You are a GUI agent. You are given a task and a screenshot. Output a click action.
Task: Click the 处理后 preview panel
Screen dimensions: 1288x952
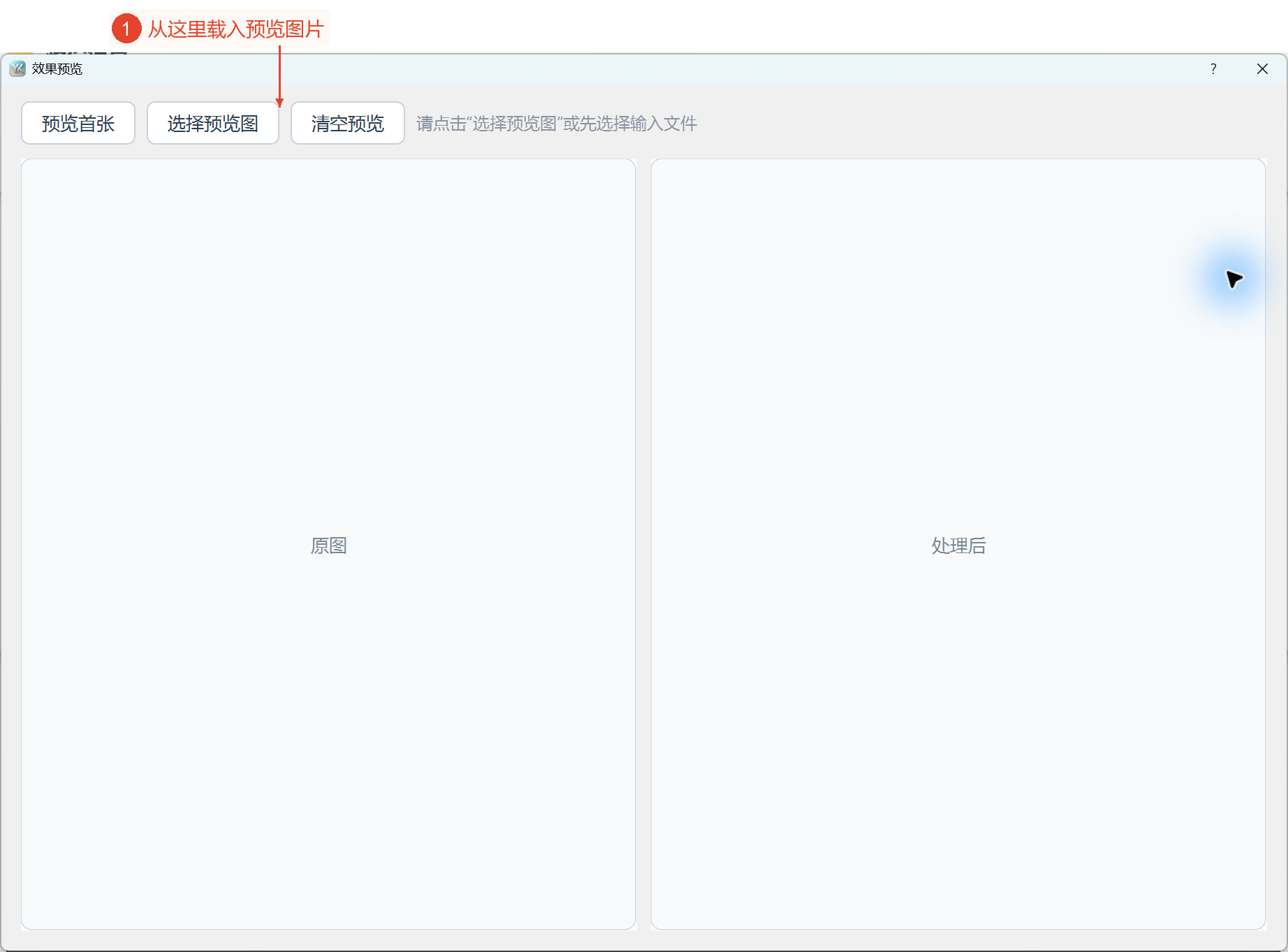958,544
